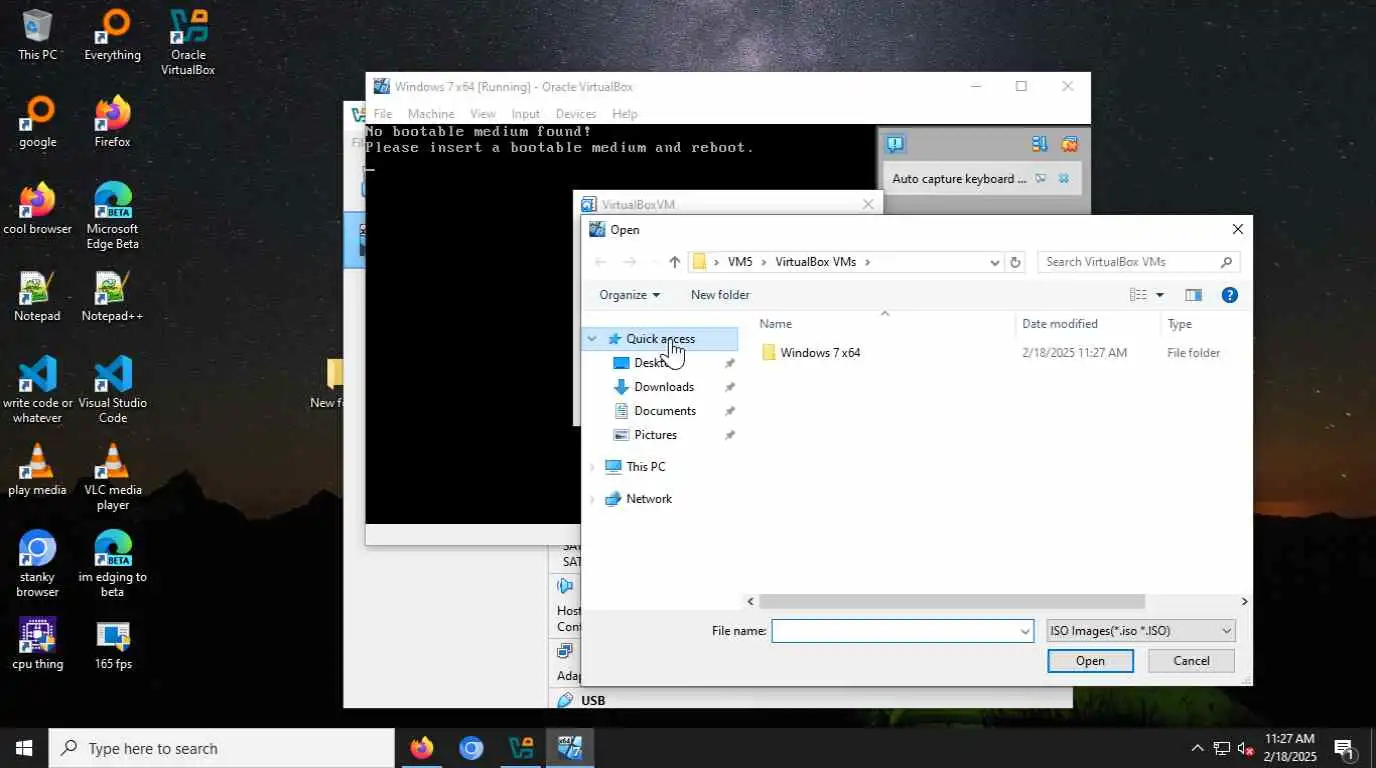The height and width of the screenshot is (768, 1376).
Task: Select Pictures in the navigation pane
Action: click(656, 435)
